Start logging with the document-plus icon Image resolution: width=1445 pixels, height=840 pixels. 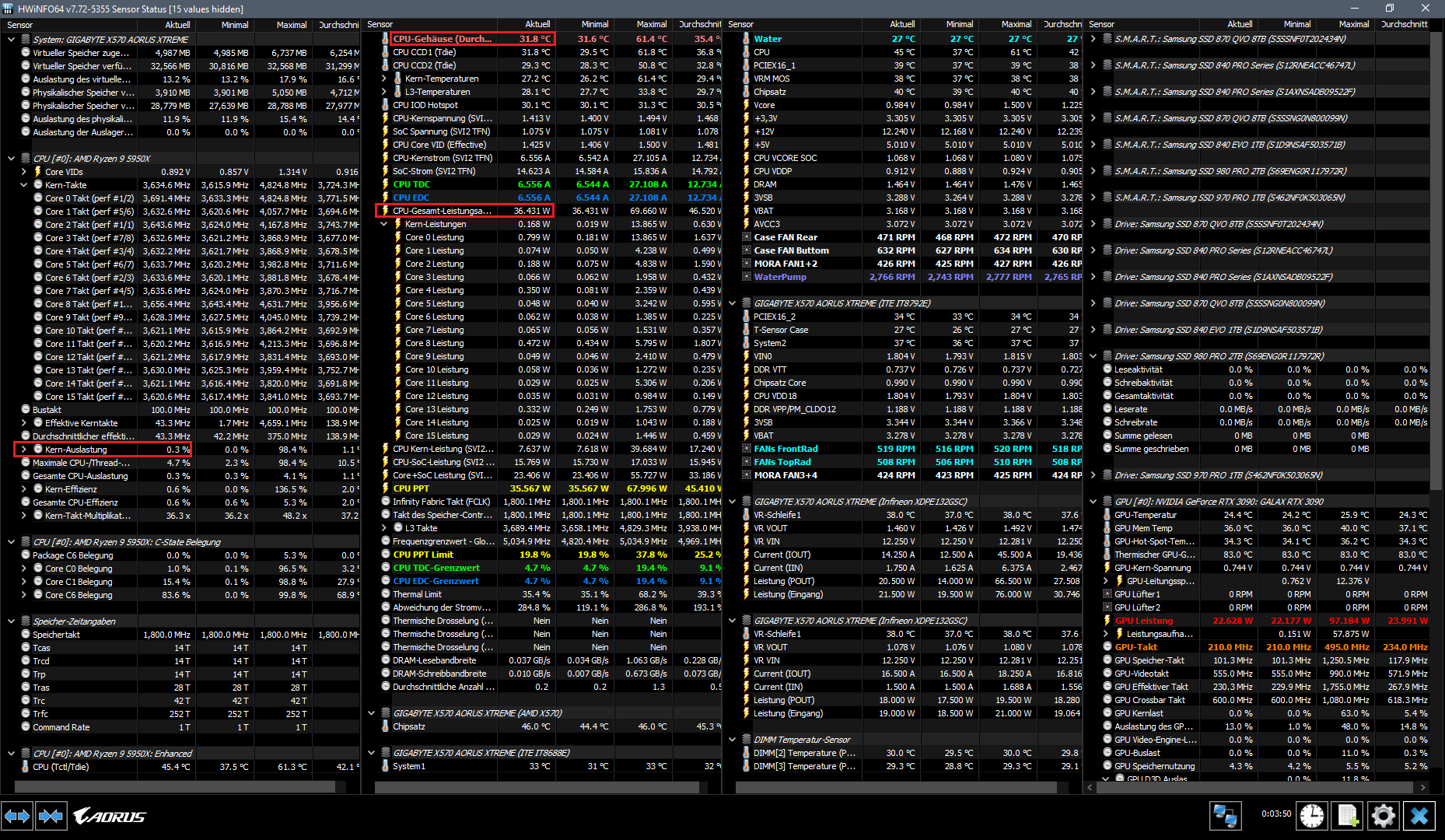pos(1348,816)
